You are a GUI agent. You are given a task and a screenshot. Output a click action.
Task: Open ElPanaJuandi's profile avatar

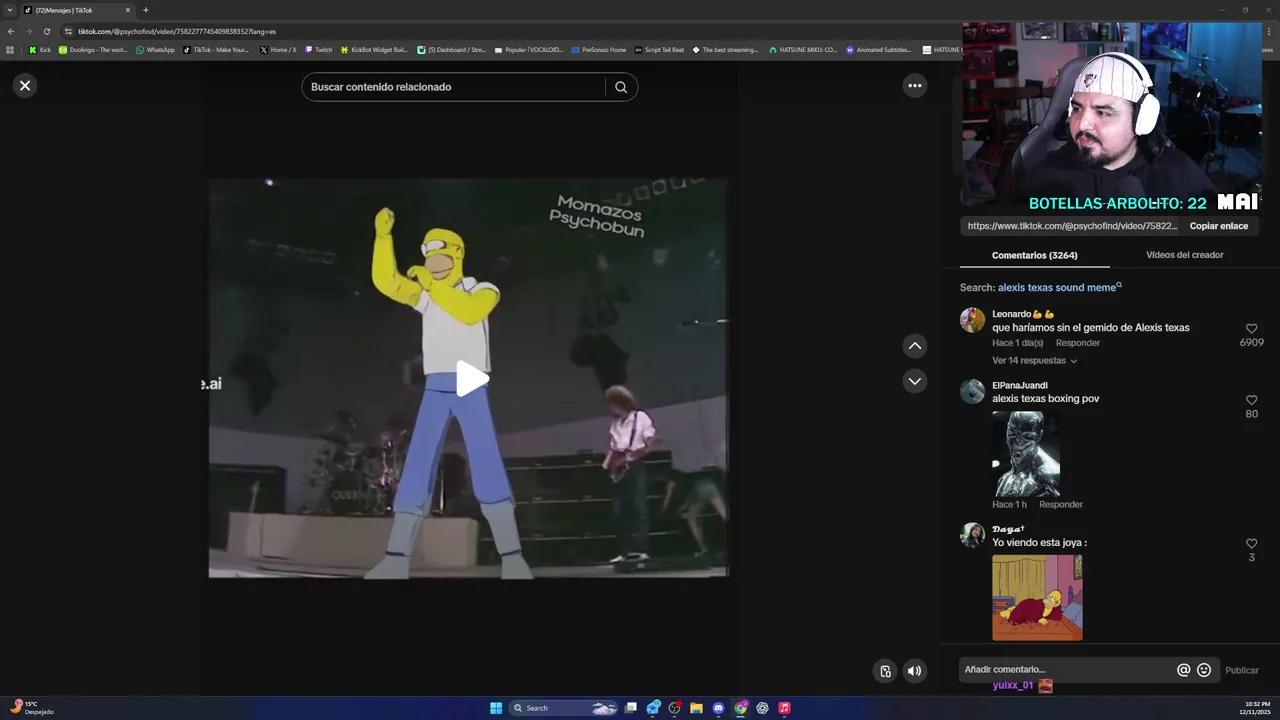coord(972,391)
